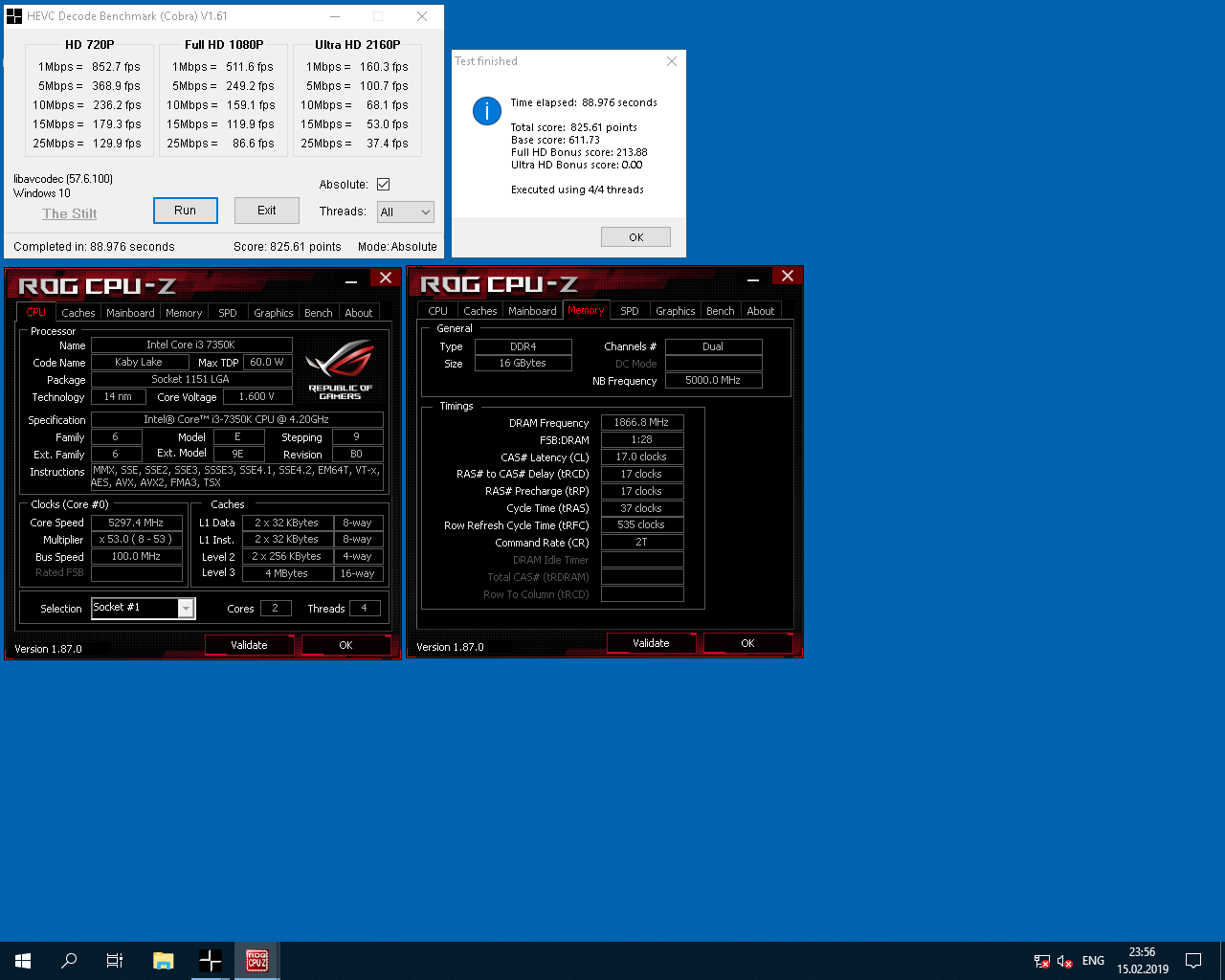Switch to ROG CPU-Z taskbar icon
The image size is (1225, 980).
tap(256, 961)
